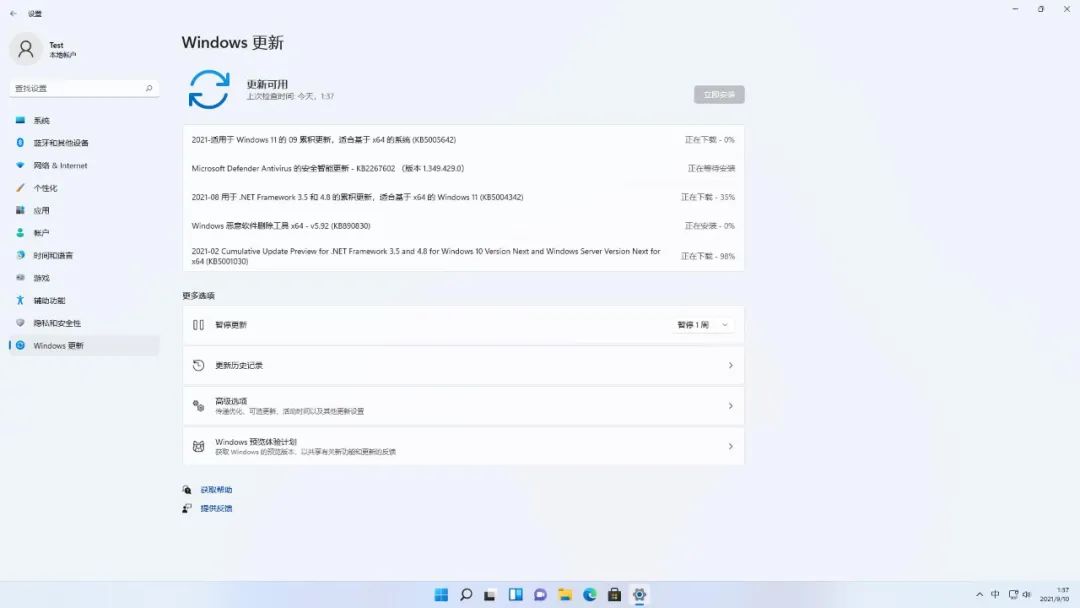
Task: Open the Chat app on the taskbar
Action: click(540, 594)
